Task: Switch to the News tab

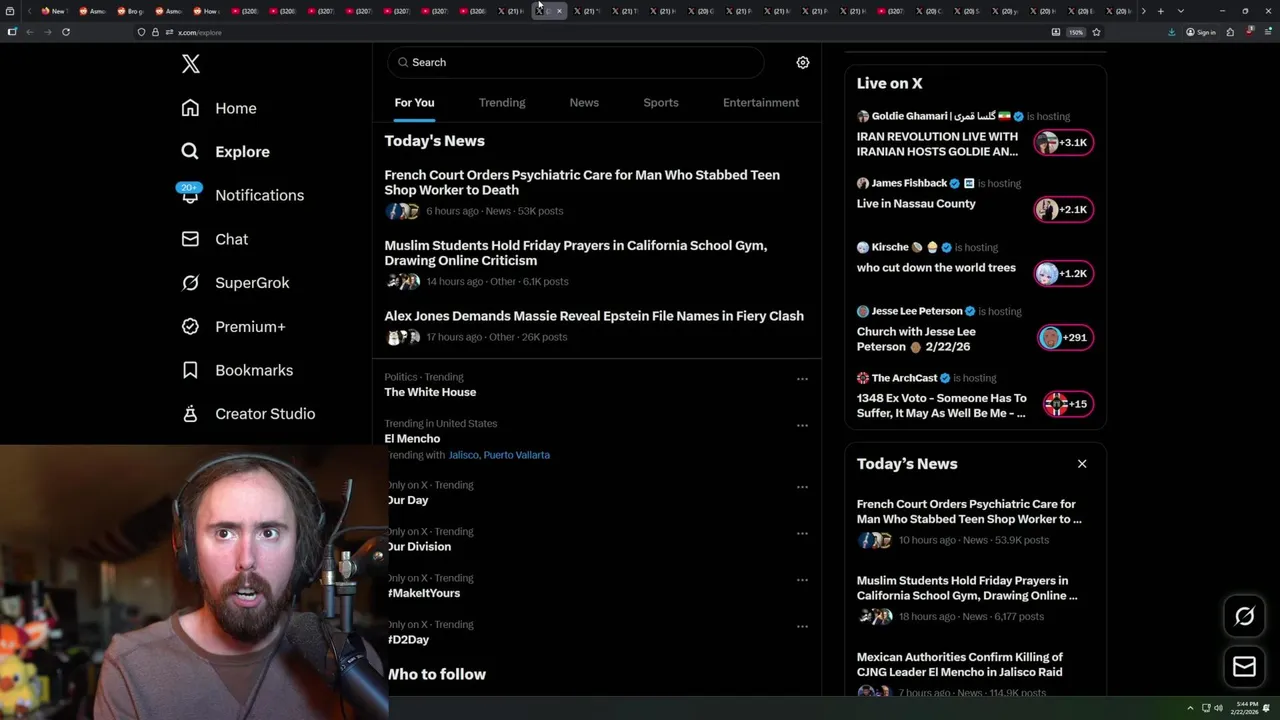Action: pos(584,103)
